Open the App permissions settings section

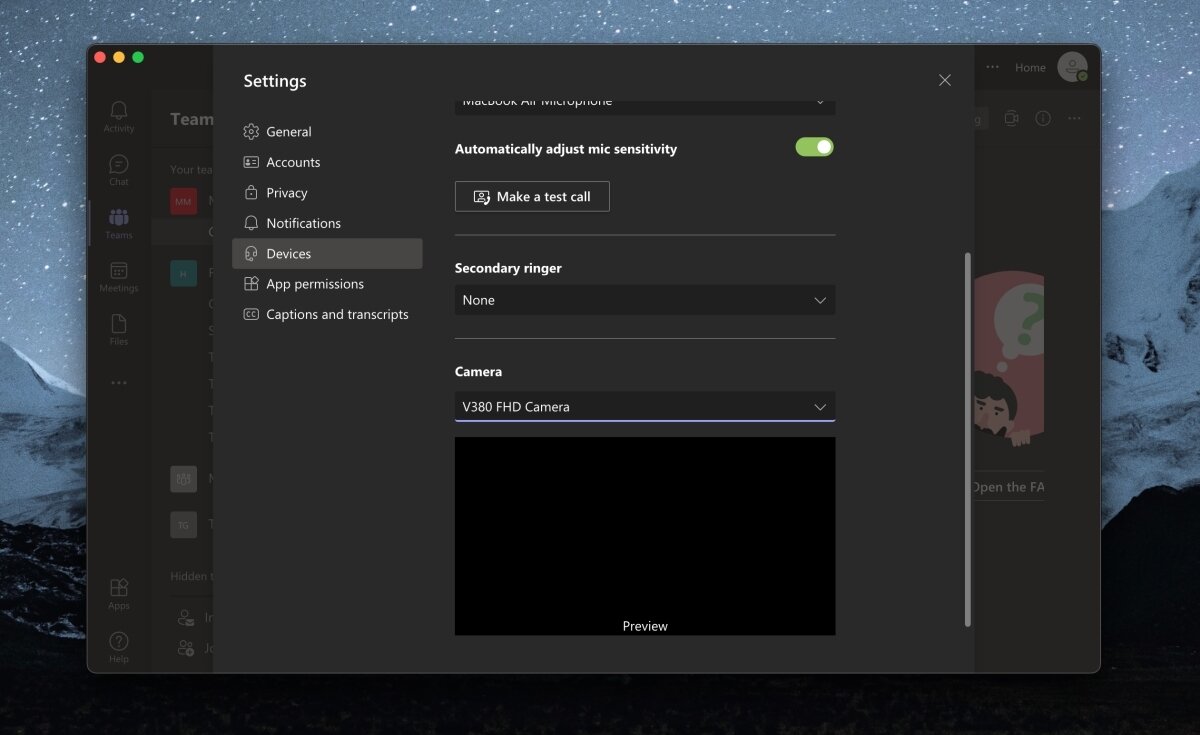point(314,283)
